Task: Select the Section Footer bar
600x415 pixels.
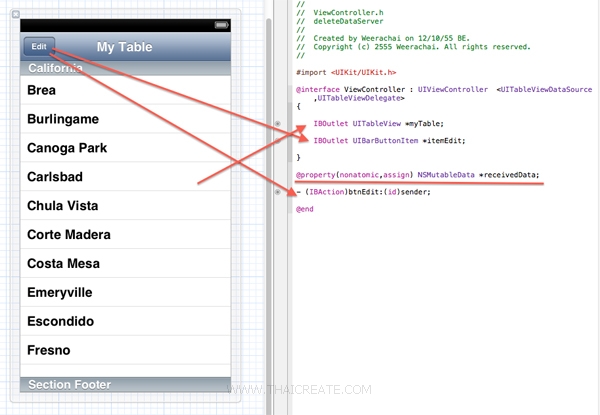Action: [126, 384]
